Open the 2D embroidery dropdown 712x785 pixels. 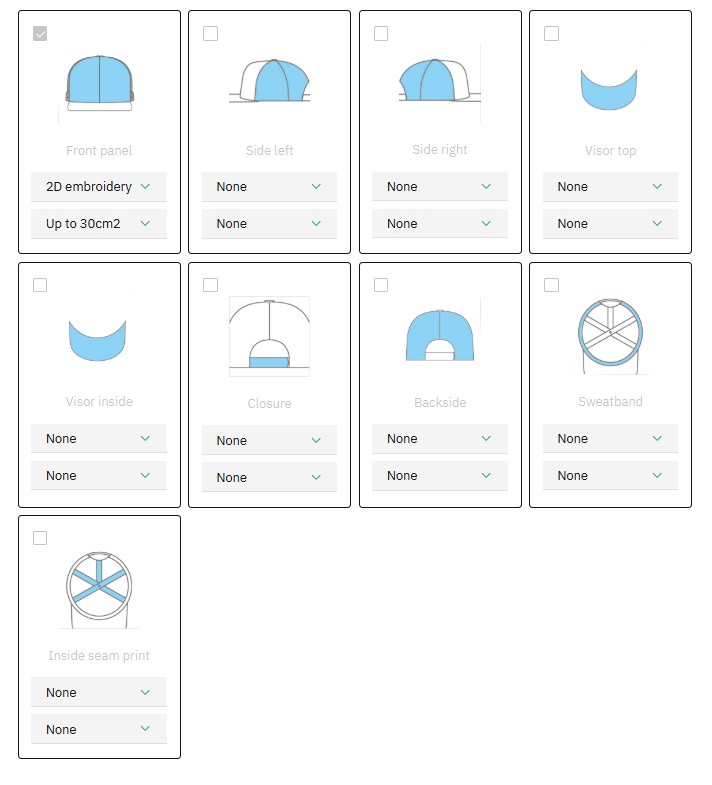click(98, 187)
